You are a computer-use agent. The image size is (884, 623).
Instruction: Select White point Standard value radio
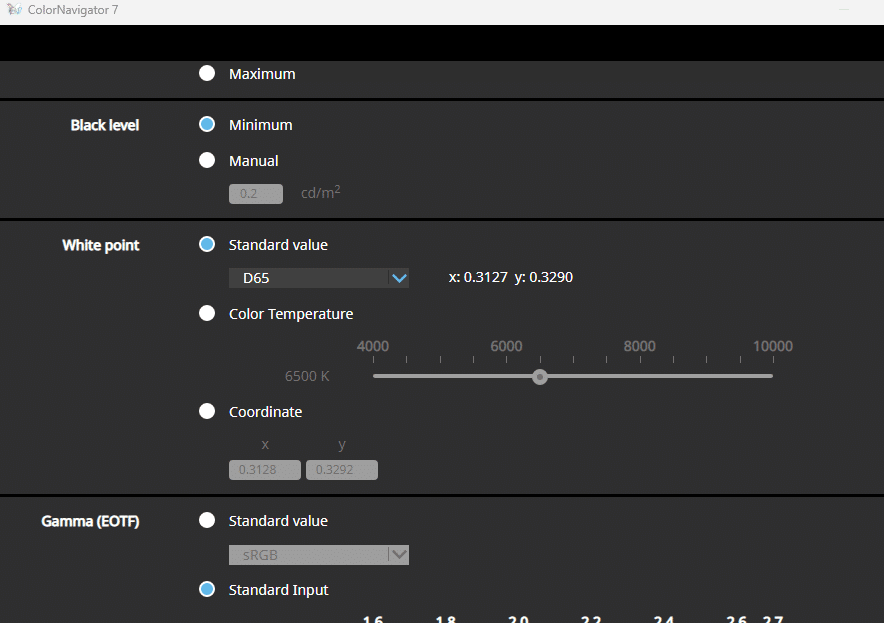(x=207, y=244)
